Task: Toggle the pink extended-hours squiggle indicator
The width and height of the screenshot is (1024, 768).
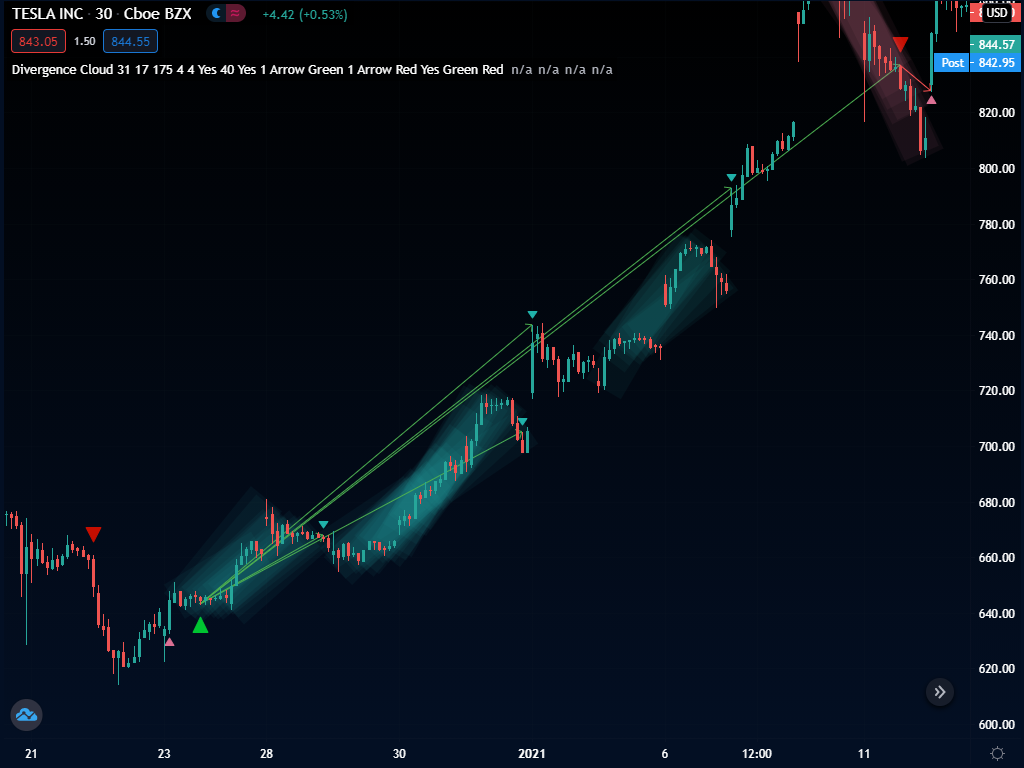Action: 232,13
